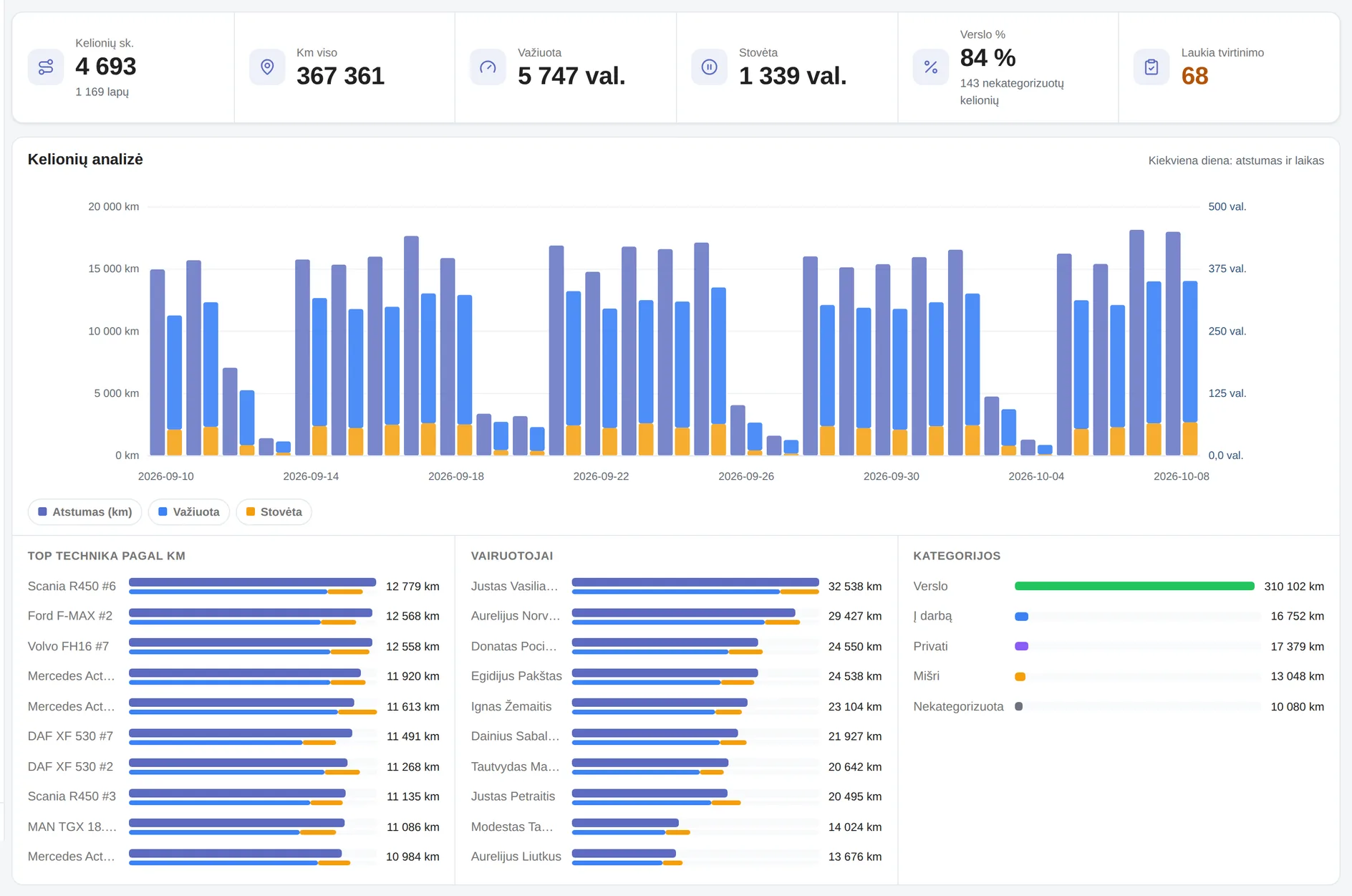The height and width of the screenshot is (896, 1352).
Task: Select driver Justas Vasilia…
Action: pyautogui.click(x=676, y=587)
